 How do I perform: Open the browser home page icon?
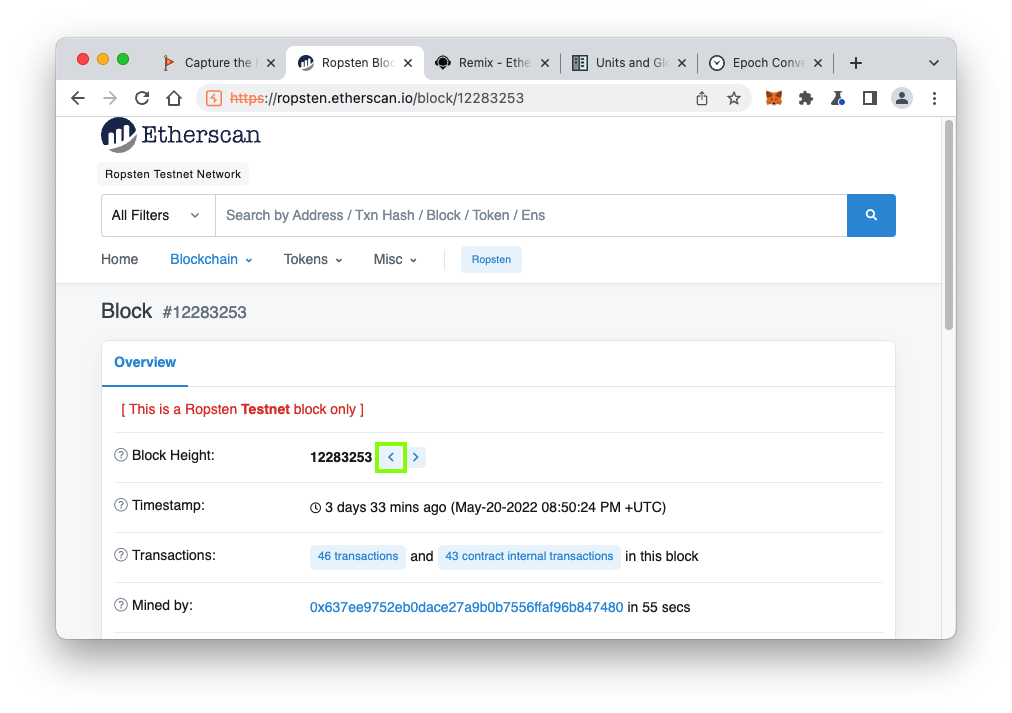(x=174, y=98)
